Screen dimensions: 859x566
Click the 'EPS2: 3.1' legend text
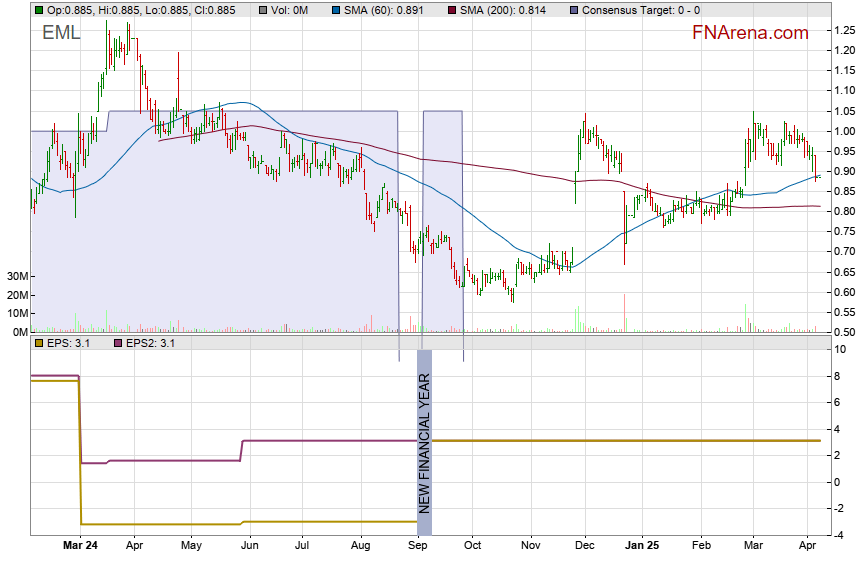(150, 343)
